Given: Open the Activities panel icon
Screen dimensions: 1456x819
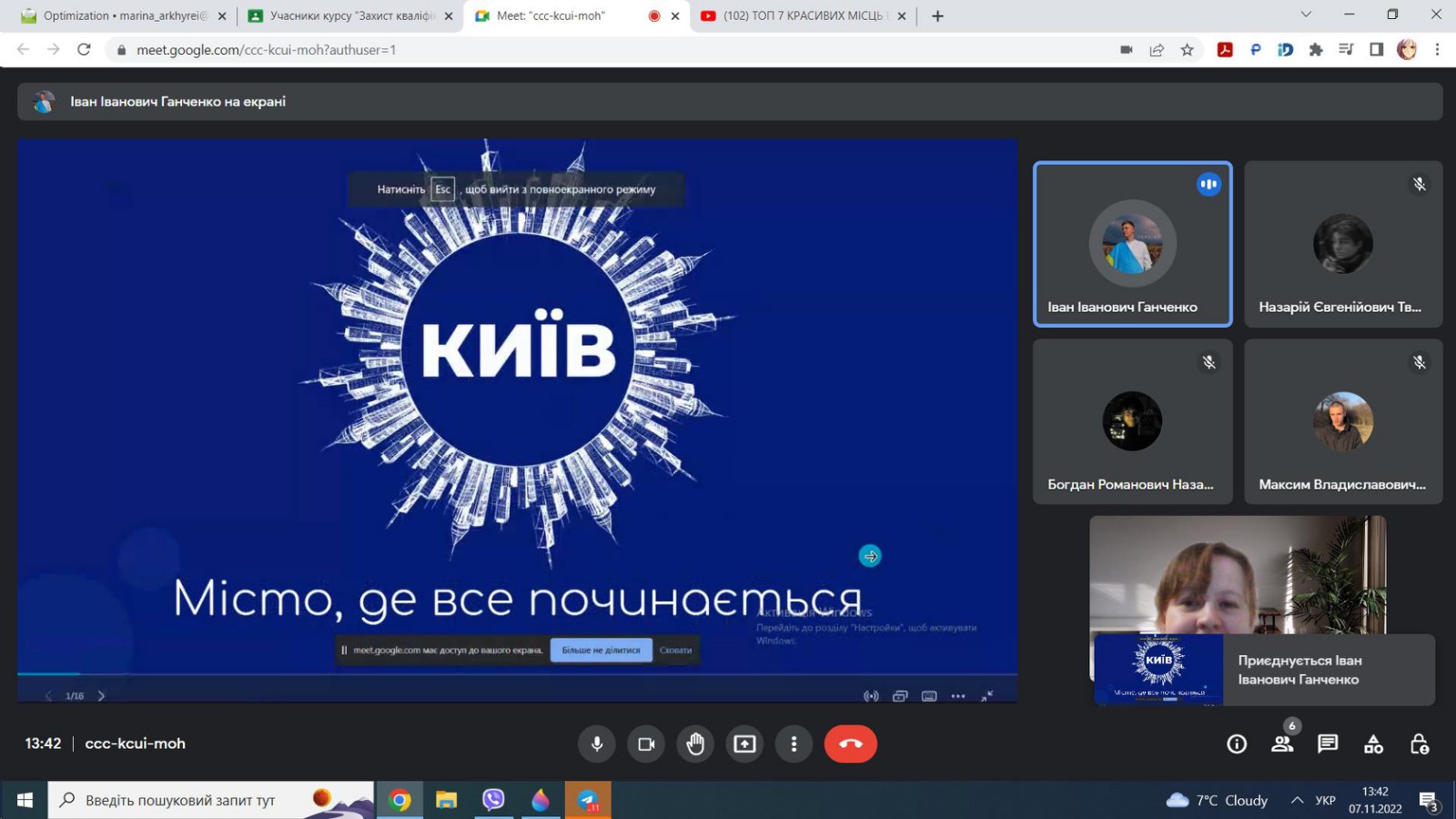Looking at the screenshot, I should [1373, 743].
